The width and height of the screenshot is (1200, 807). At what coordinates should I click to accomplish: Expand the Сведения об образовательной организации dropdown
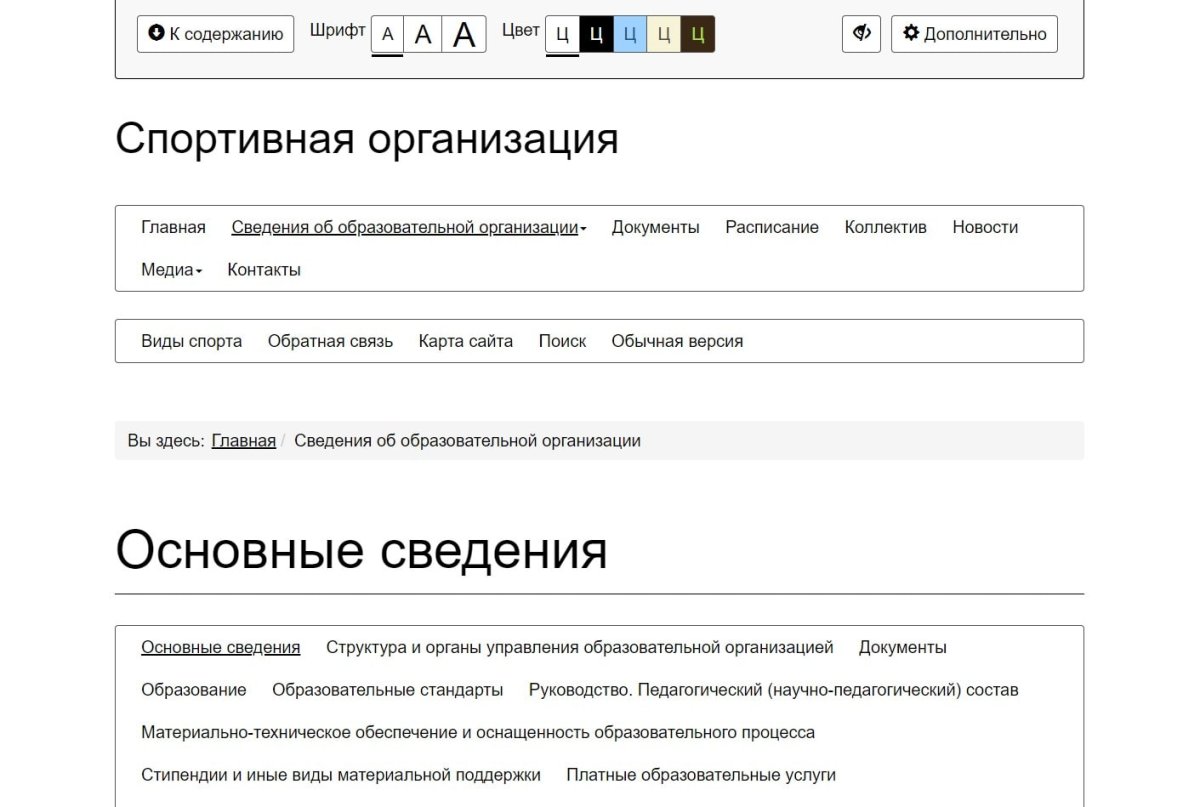[408, 227]
